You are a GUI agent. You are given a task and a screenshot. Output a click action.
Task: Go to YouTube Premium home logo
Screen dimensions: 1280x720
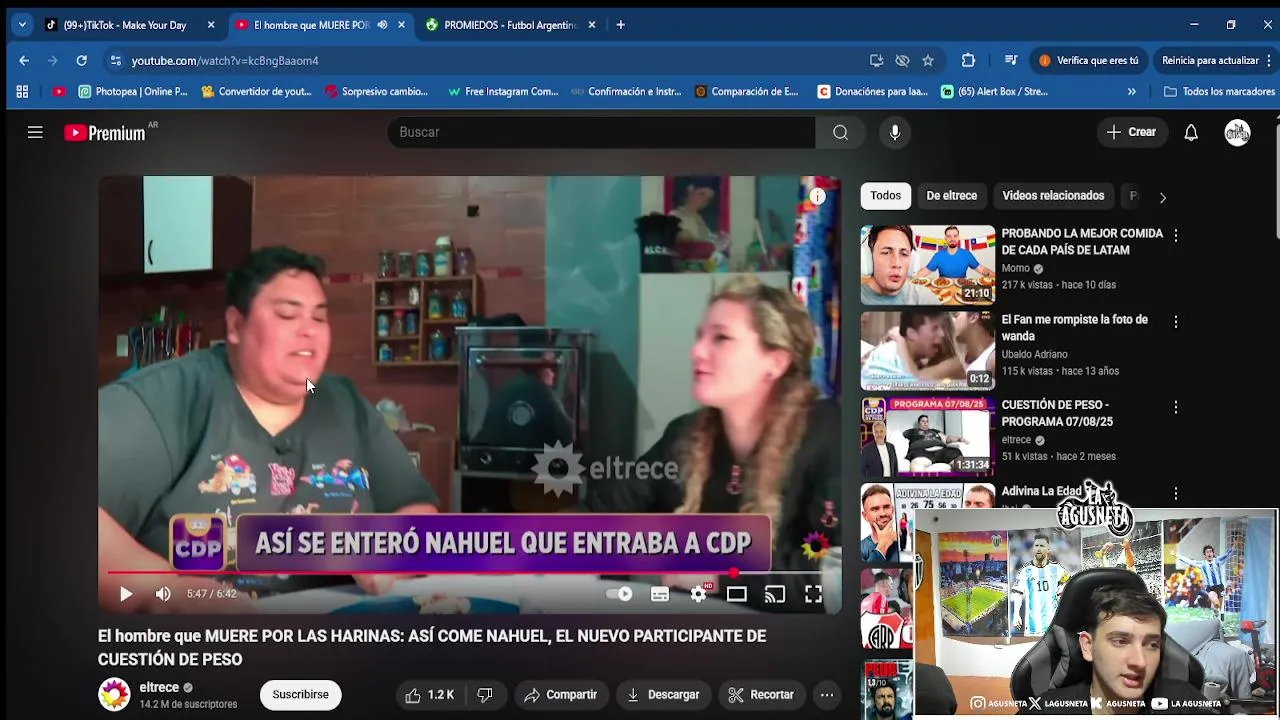tap(105, 133)
